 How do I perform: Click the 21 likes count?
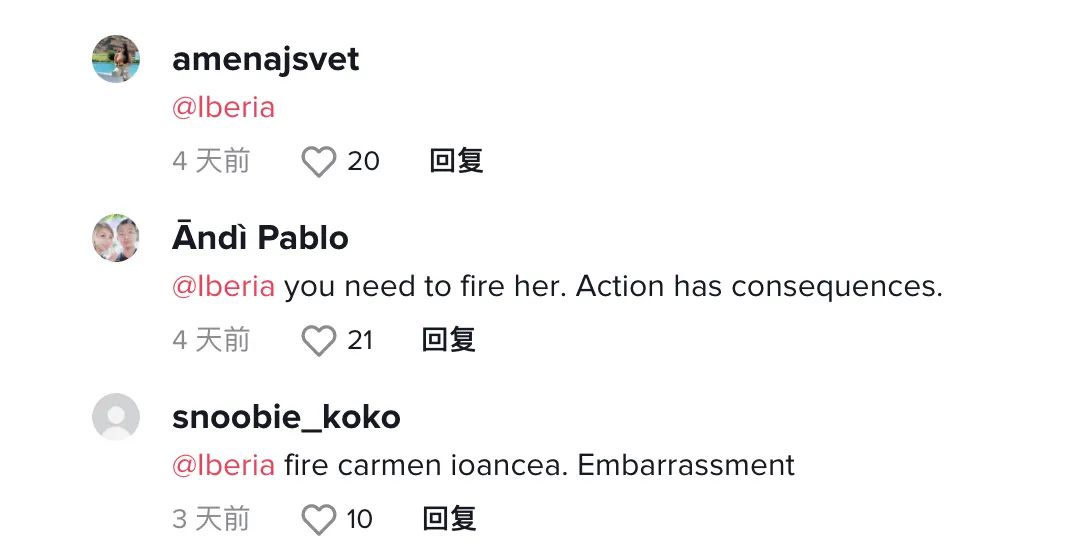(360, 340)
